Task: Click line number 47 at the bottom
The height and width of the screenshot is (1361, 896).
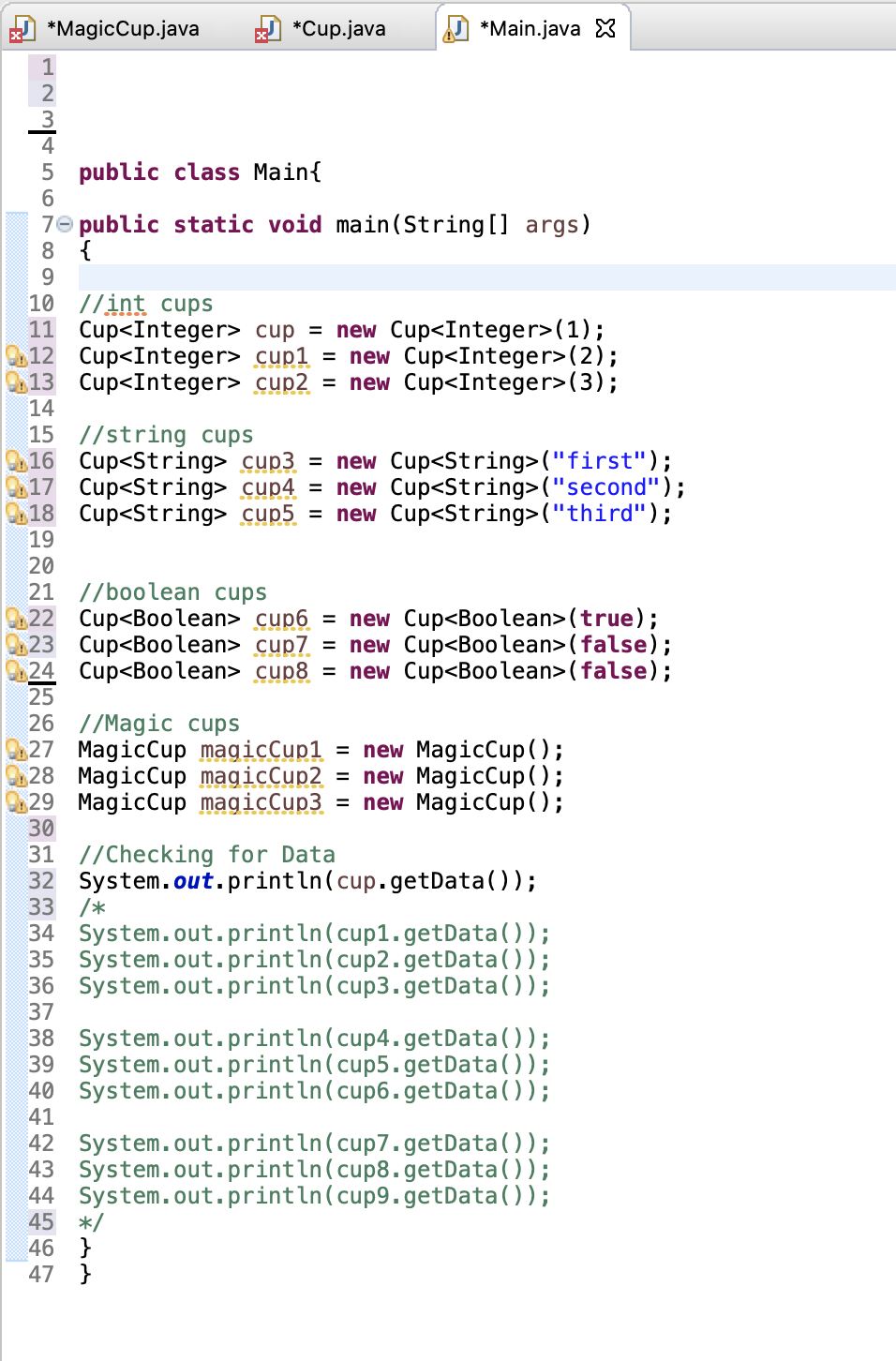Action: pyautogui.click(x=41, y=1274)
